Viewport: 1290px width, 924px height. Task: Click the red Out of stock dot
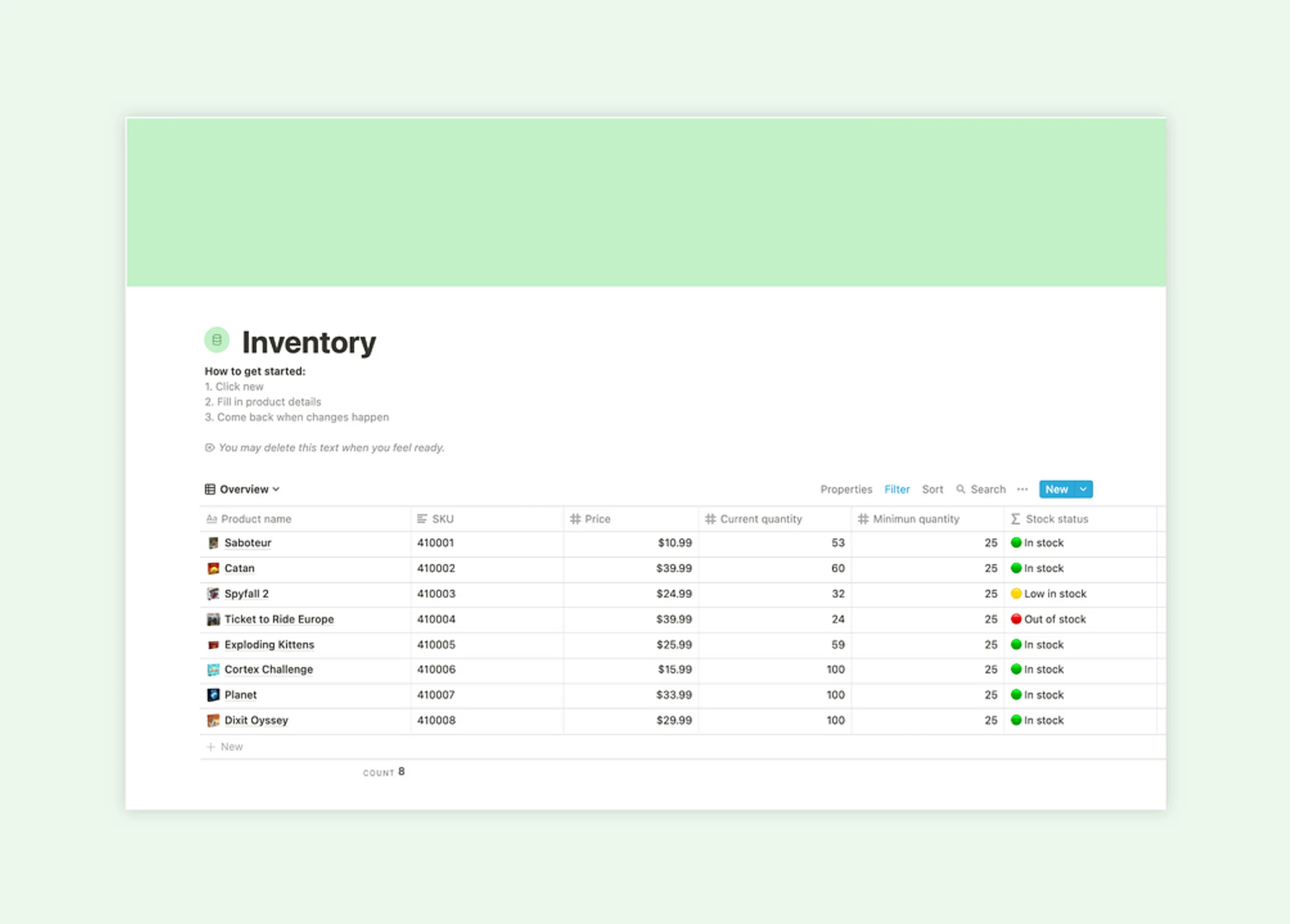(1016, 619)
